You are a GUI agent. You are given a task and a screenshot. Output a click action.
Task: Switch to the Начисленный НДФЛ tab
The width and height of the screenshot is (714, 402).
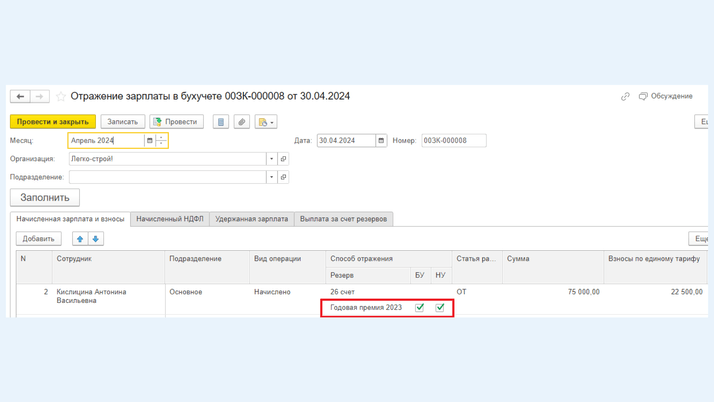169,219
